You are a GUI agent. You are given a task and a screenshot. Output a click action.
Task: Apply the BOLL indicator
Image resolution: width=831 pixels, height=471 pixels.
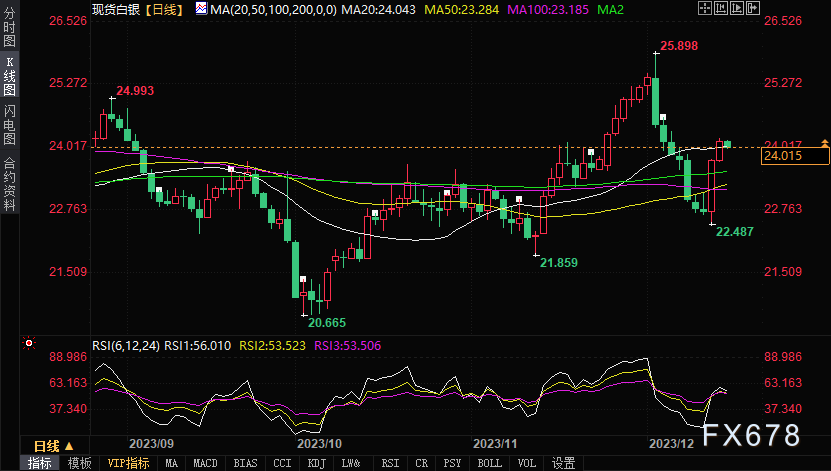point(489,463)
